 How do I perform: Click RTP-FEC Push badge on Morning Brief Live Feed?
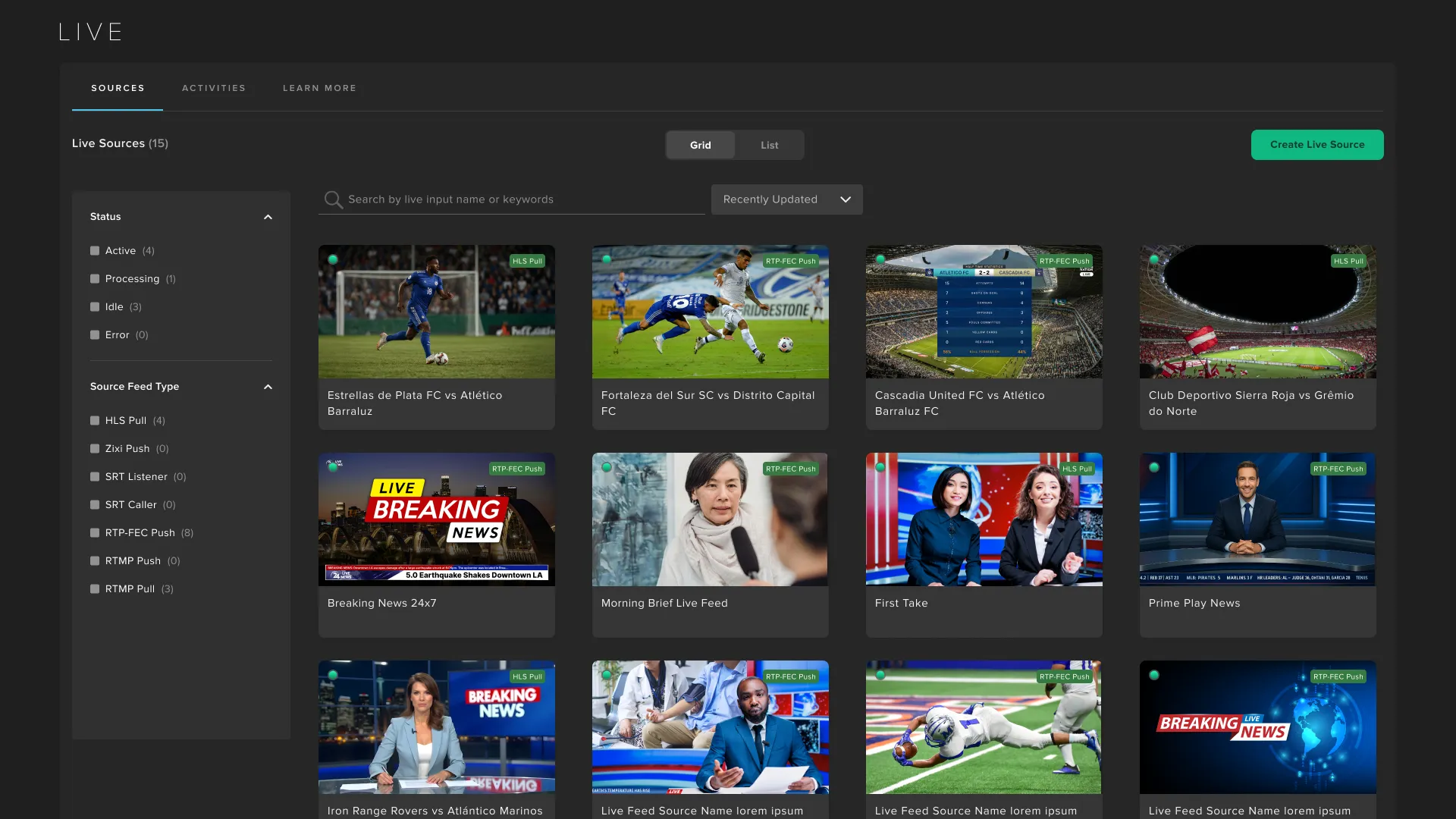(790, 469)
